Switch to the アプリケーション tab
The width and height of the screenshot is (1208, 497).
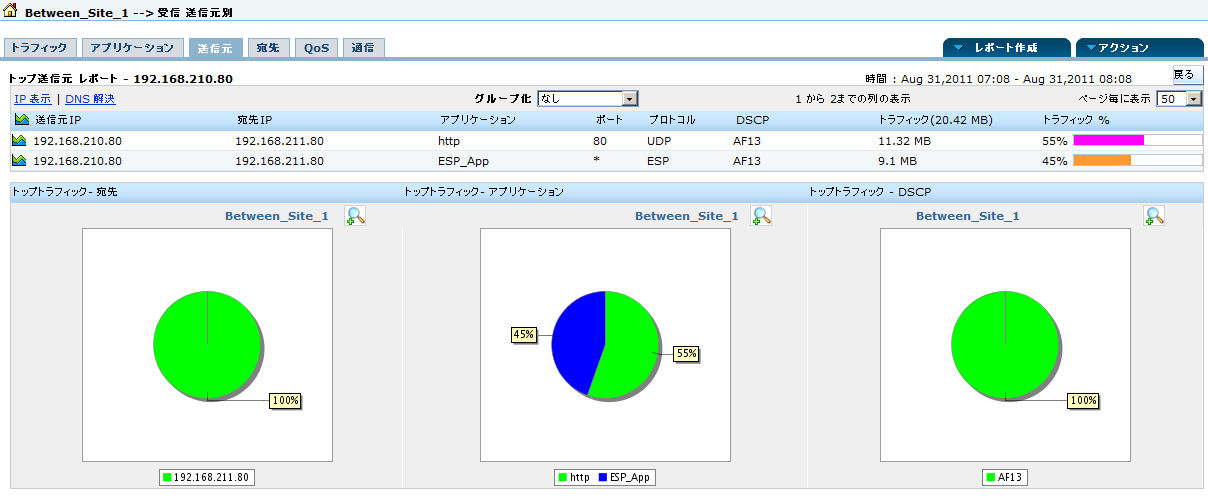coord(133,48)
